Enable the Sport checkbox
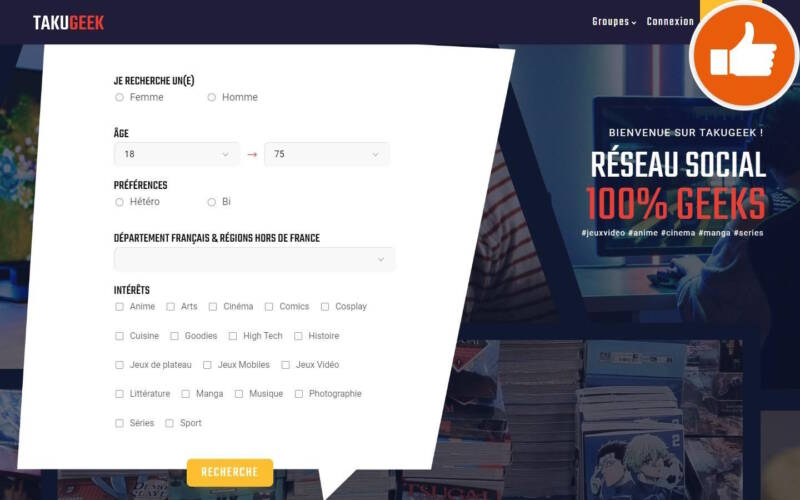The width and height of the screenshot is (800, 500). tap(169, 423)
